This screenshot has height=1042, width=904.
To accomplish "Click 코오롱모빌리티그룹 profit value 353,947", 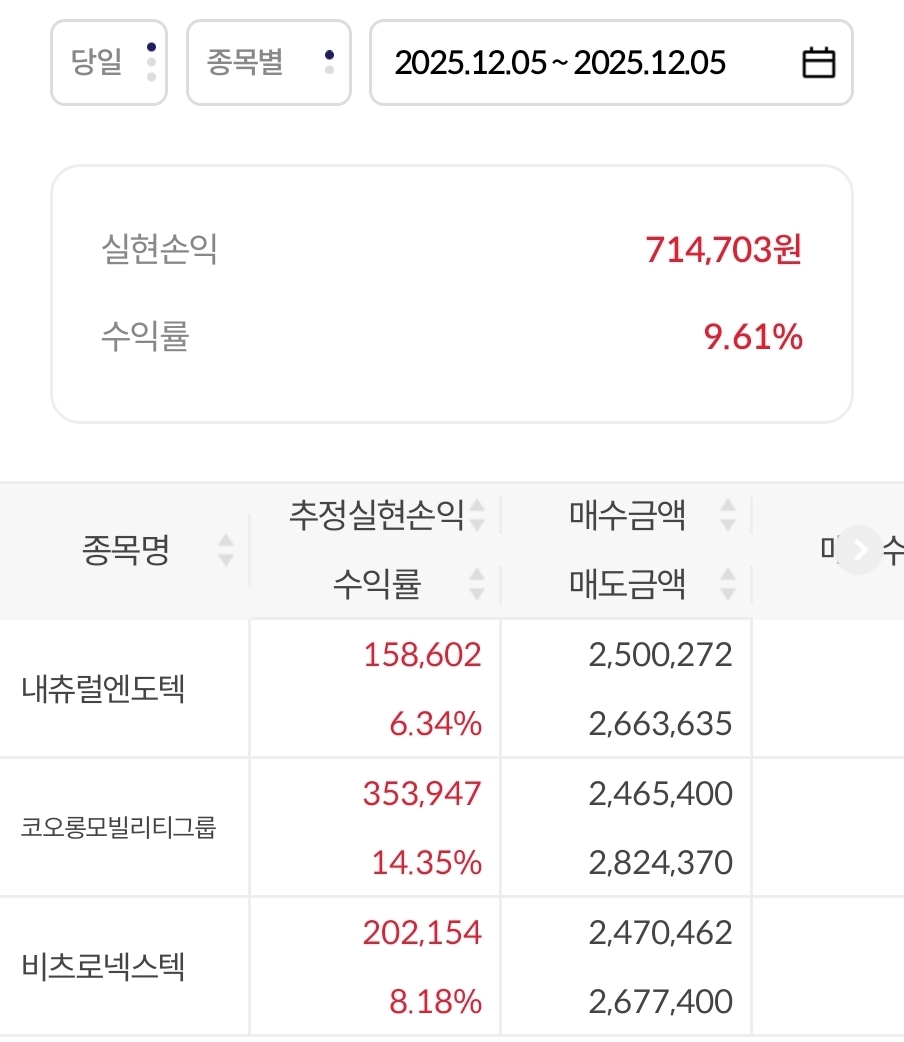I will coord(421,794).
